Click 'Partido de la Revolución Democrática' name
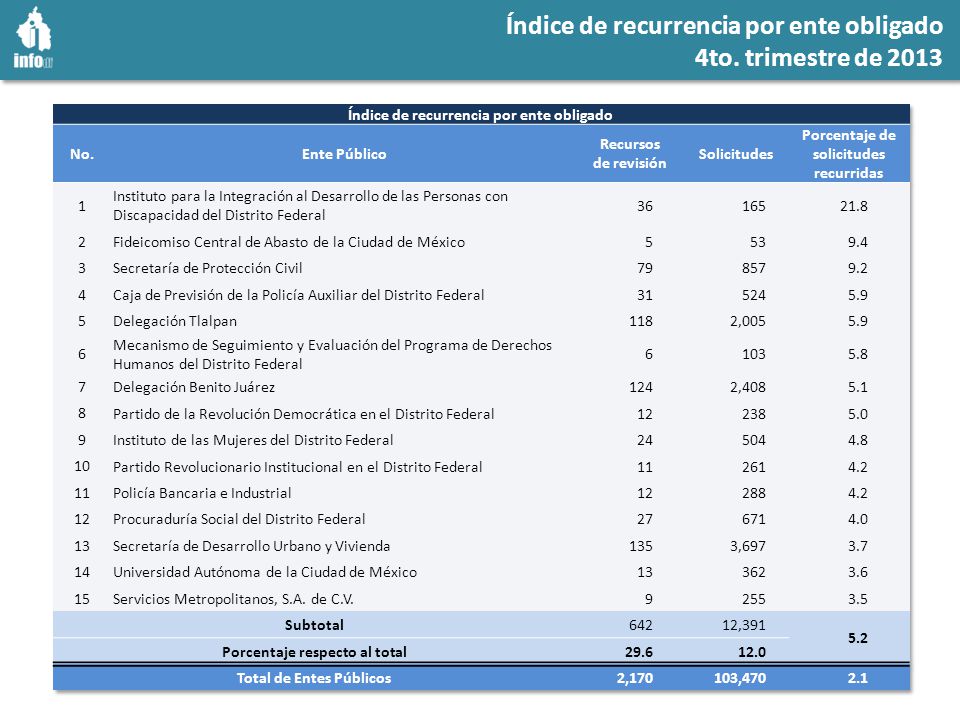 [x=304, y=414]
